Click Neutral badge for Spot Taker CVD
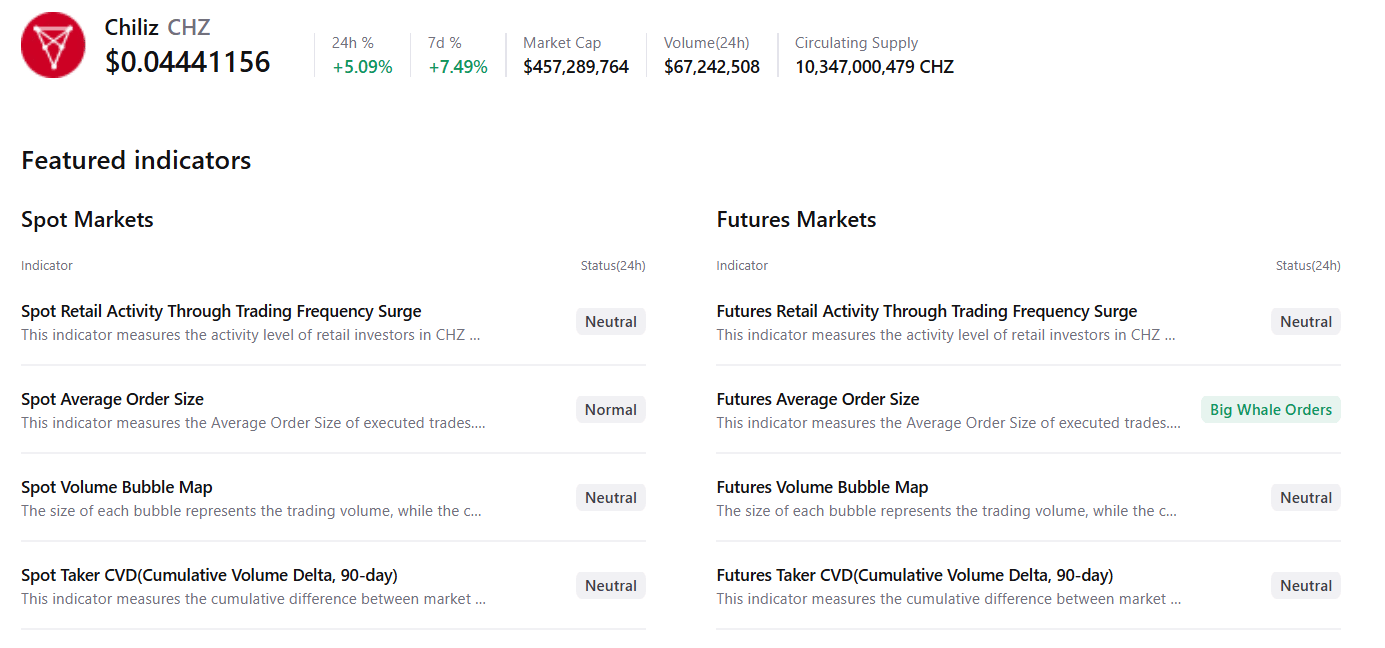1385x648 pixels. [x=611, y=586]
